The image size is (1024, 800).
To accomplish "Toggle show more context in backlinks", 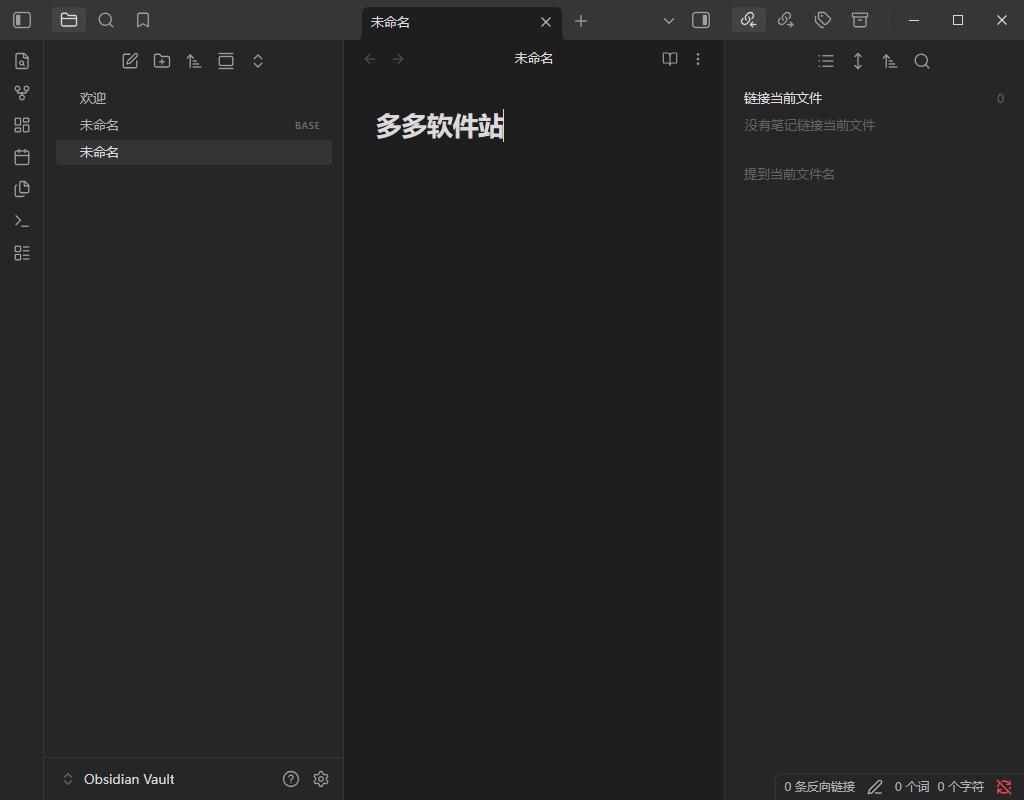I will [857, 61].
